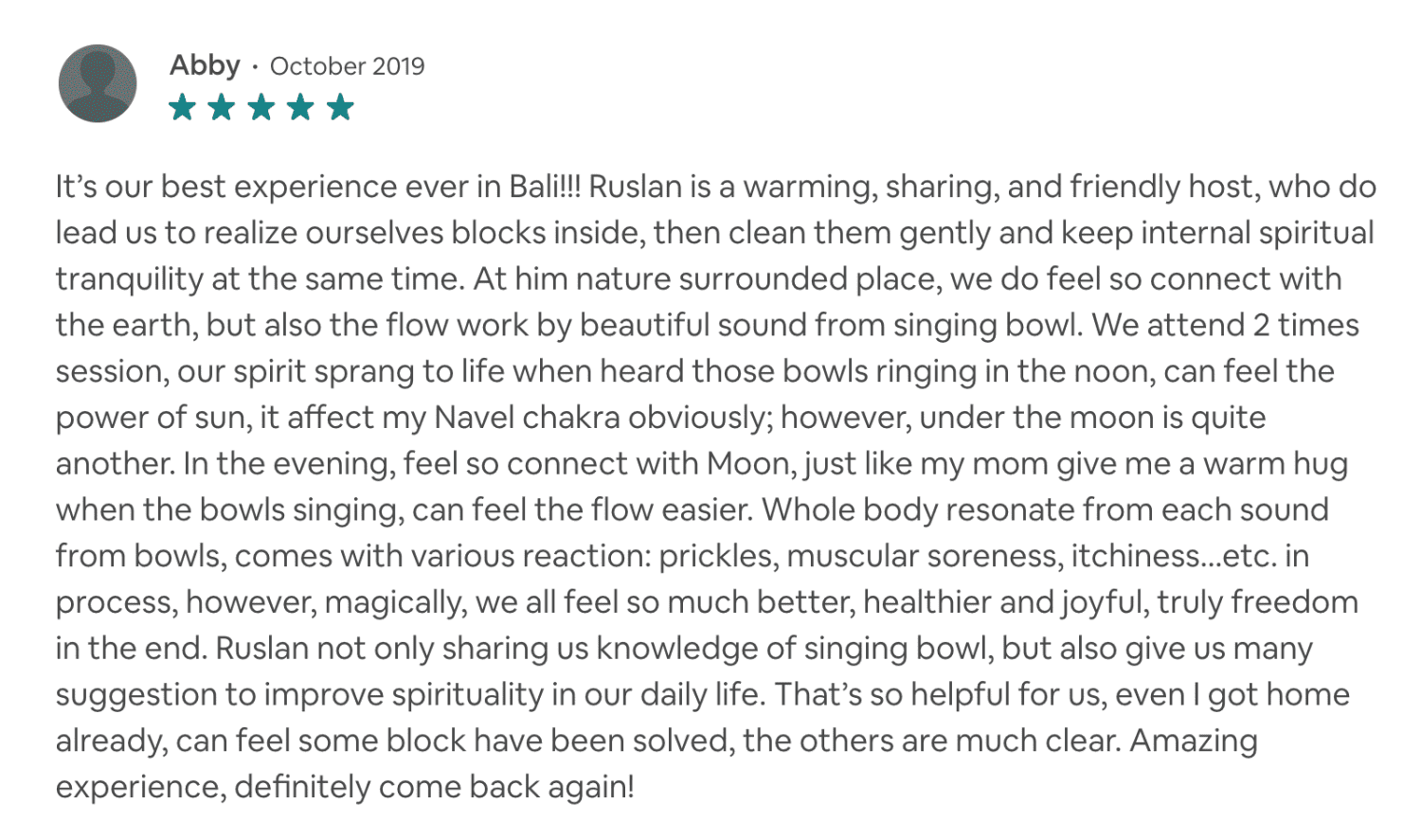Click Abby's reviewer profile avatar
The width and height of the screenshot is (1421, 840).
[98, 83]
